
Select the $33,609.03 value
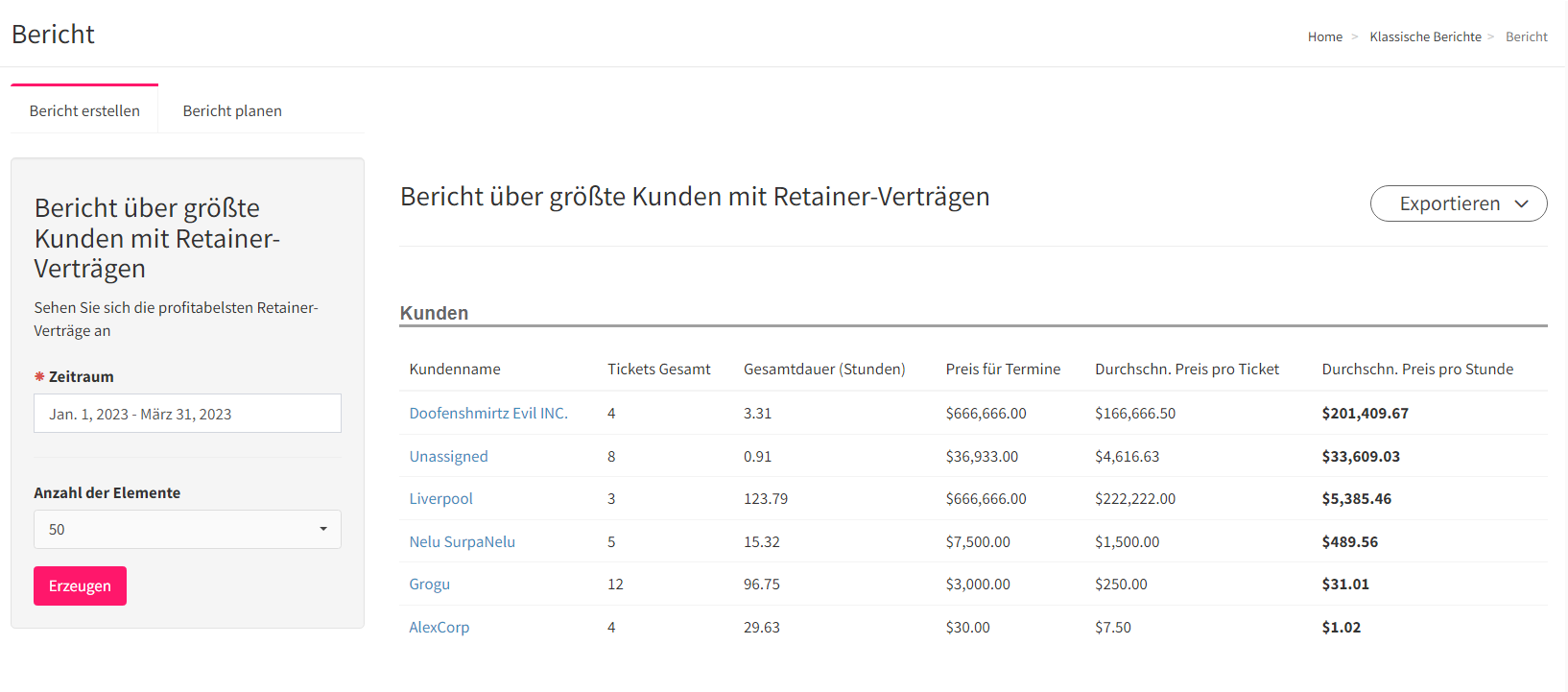1361,456
